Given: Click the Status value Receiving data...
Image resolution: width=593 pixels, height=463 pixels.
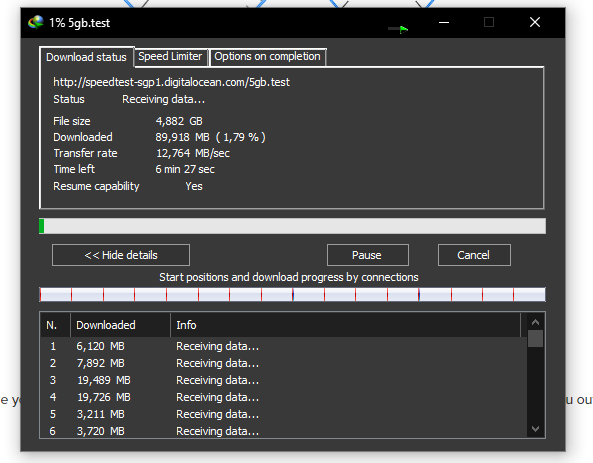Looking at the screenshot, I should click(163, 99).
